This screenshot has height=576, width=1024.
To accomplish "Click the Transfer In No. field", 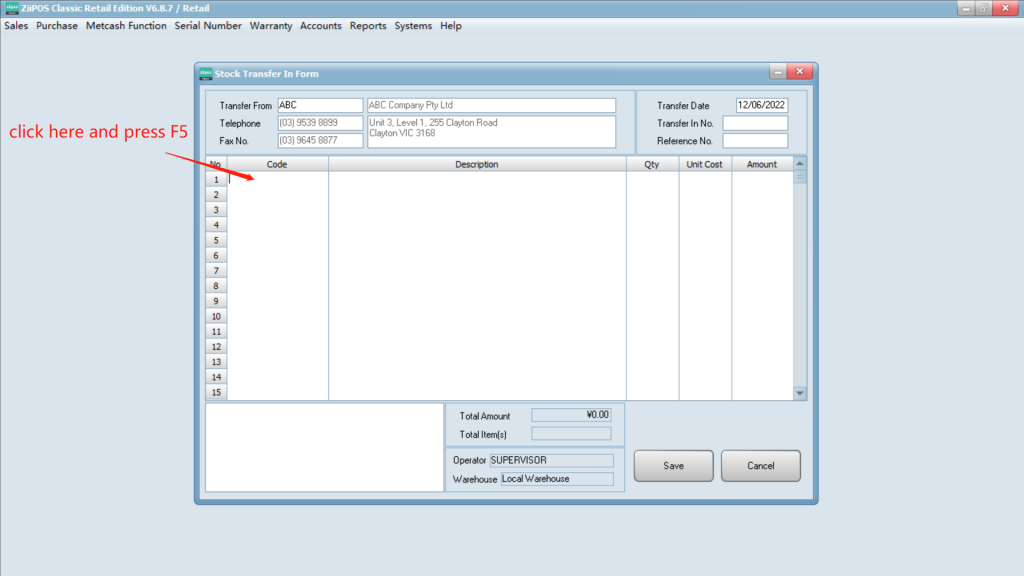I will pyautogui.click(x=755, y=124).
